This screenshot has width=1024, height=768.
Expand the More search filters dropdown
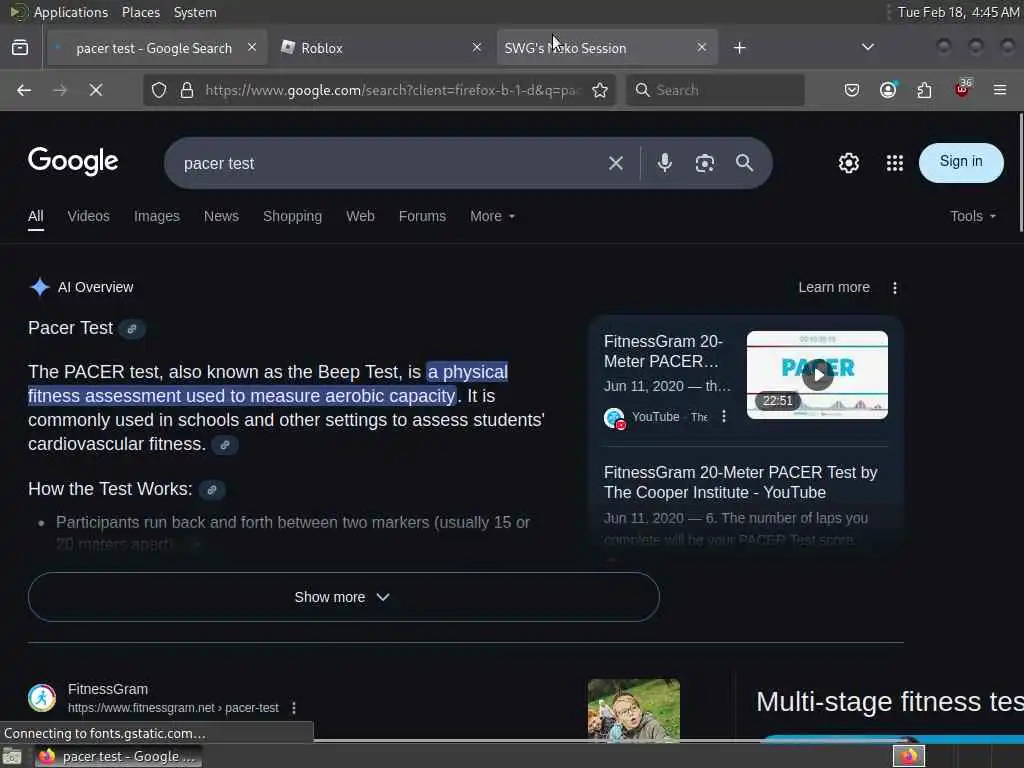(x=492, y=216)
